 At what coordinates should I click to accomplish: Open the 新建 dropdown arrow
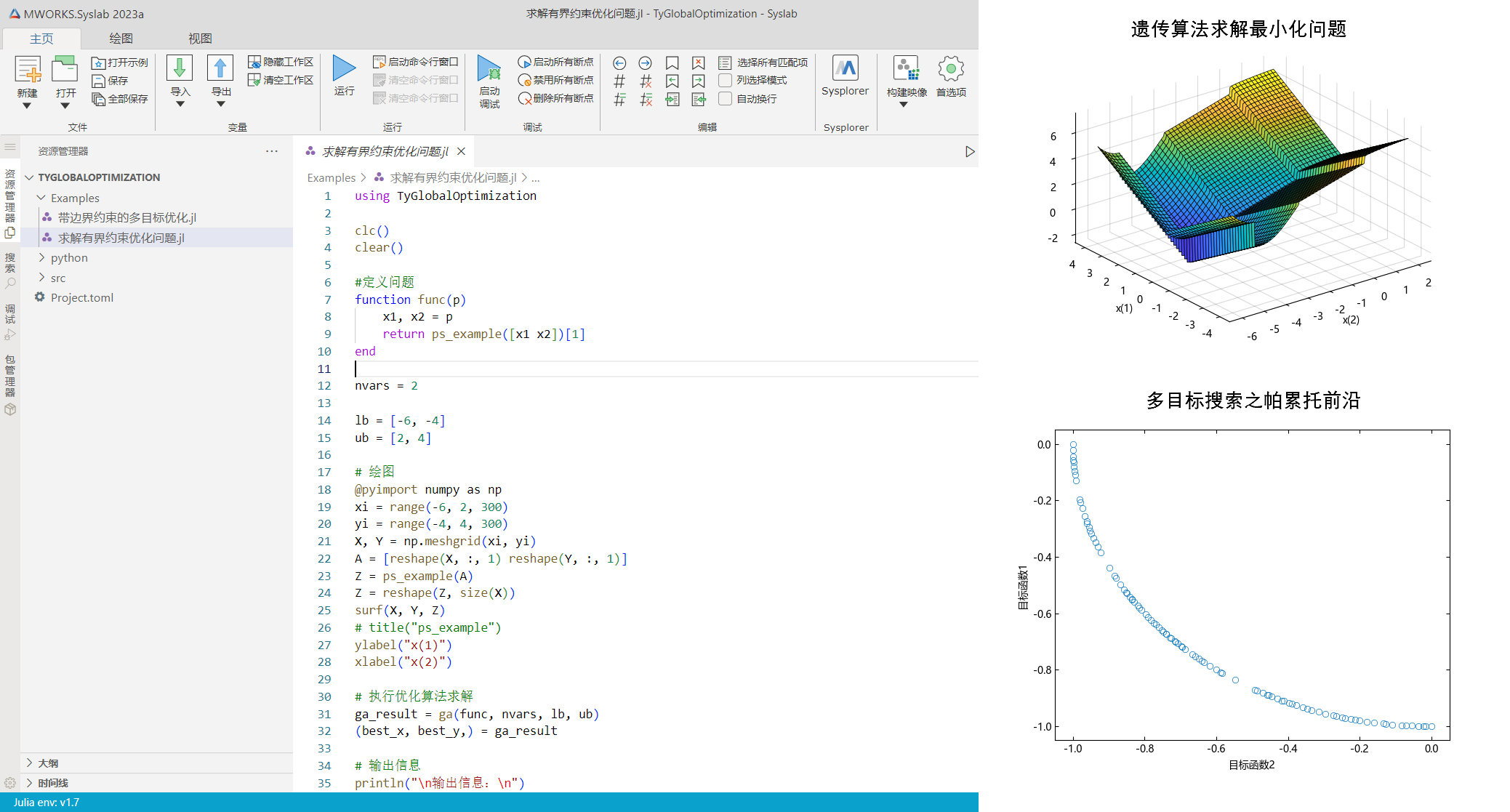(27, 106)
